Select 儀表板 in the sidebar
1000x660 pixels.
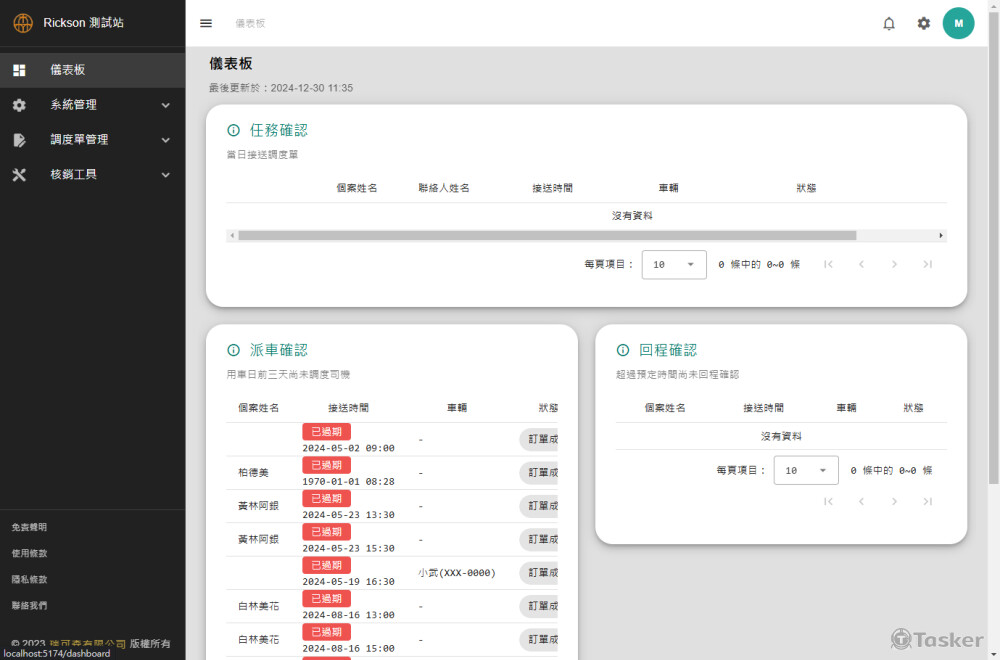(68, 70)
